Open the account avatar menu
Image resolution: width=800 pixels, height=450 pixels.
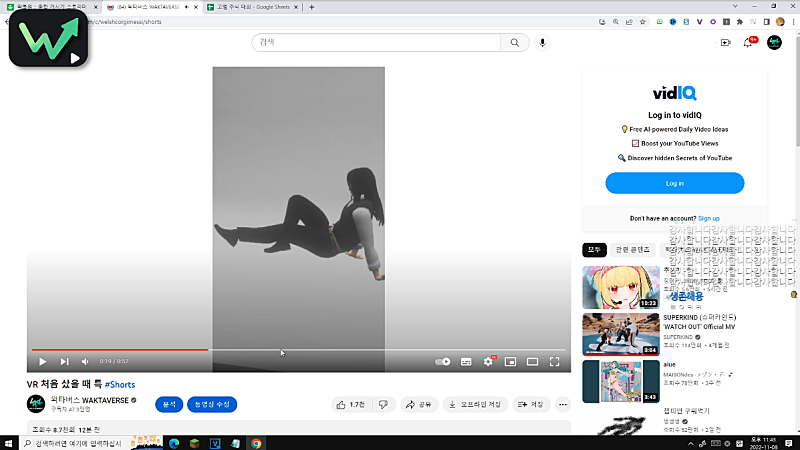tap(774, 42)
